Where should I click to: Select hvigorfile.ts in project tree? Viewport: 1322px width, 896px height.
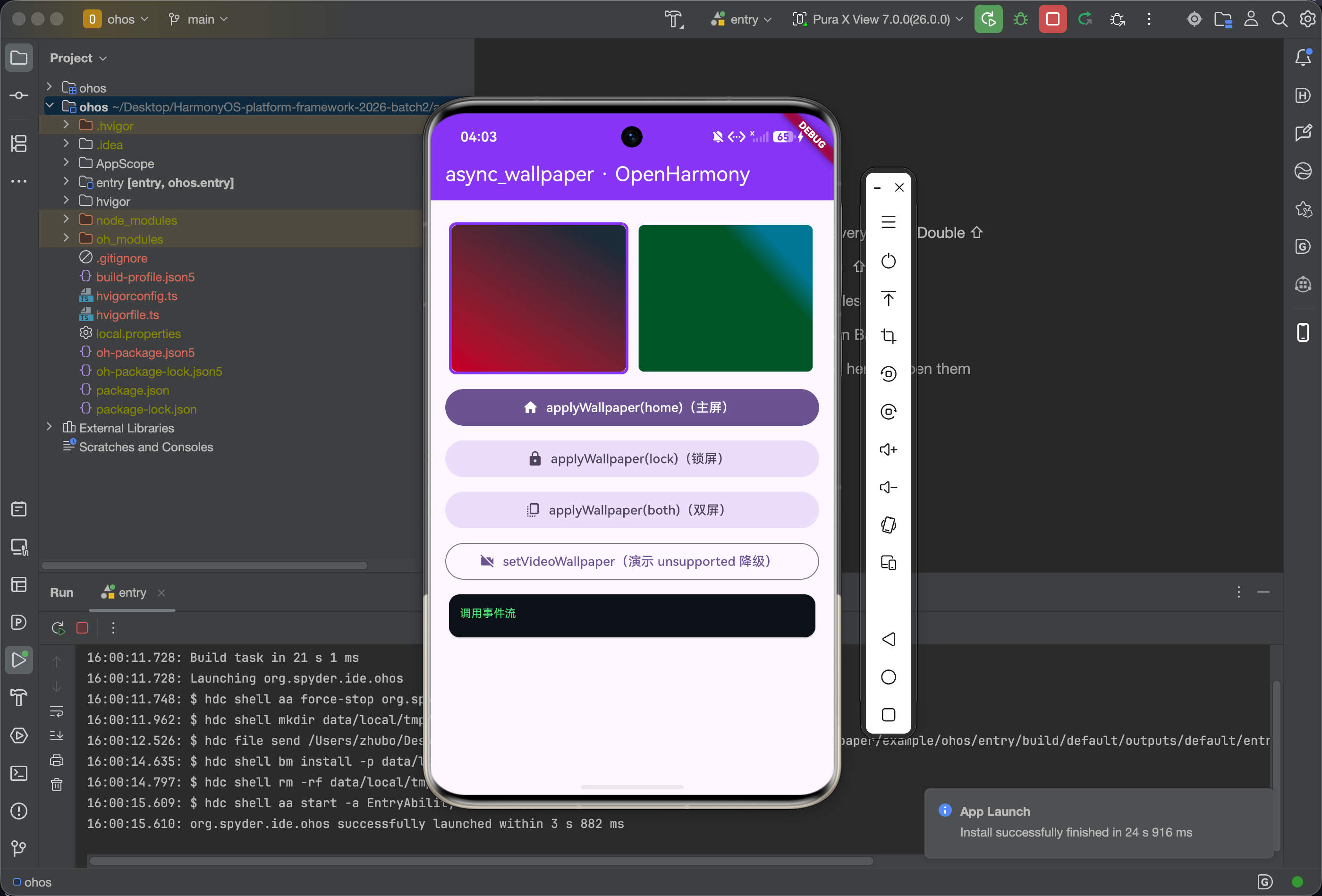[127, 314]
